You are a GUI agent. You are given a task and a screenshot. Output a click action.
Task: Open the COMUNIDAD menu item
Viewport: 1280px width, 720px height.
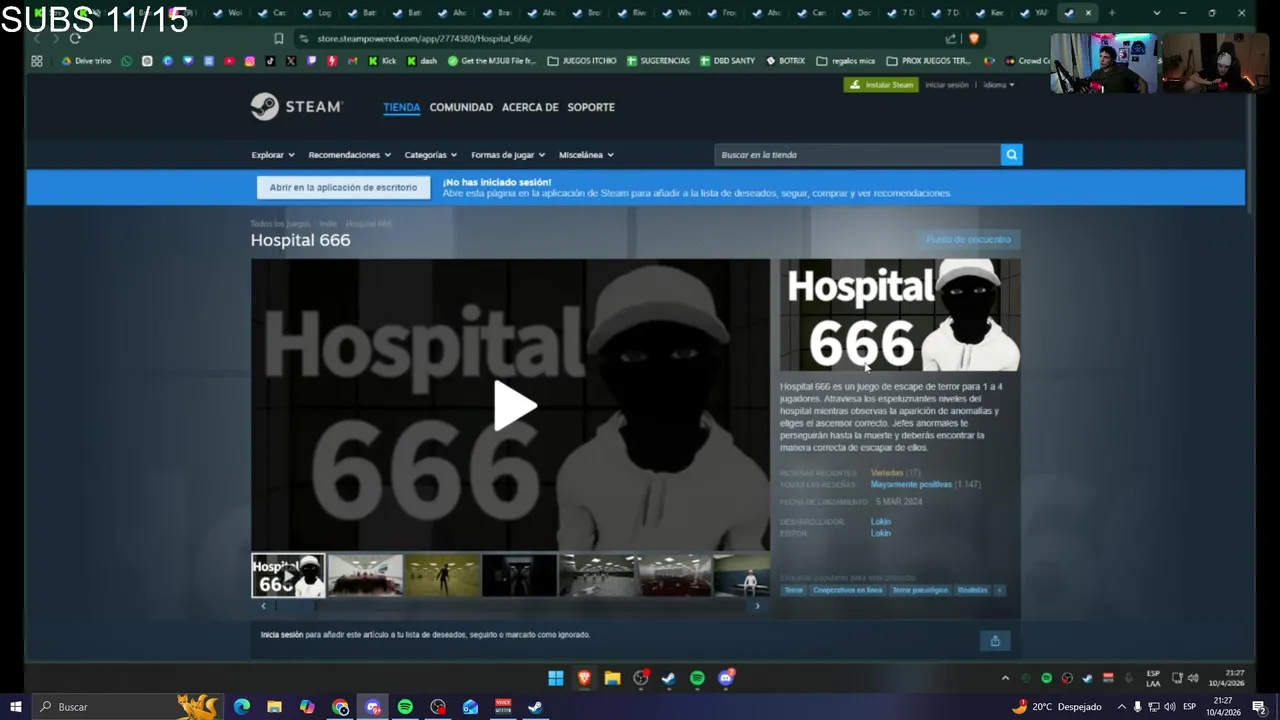461,107
